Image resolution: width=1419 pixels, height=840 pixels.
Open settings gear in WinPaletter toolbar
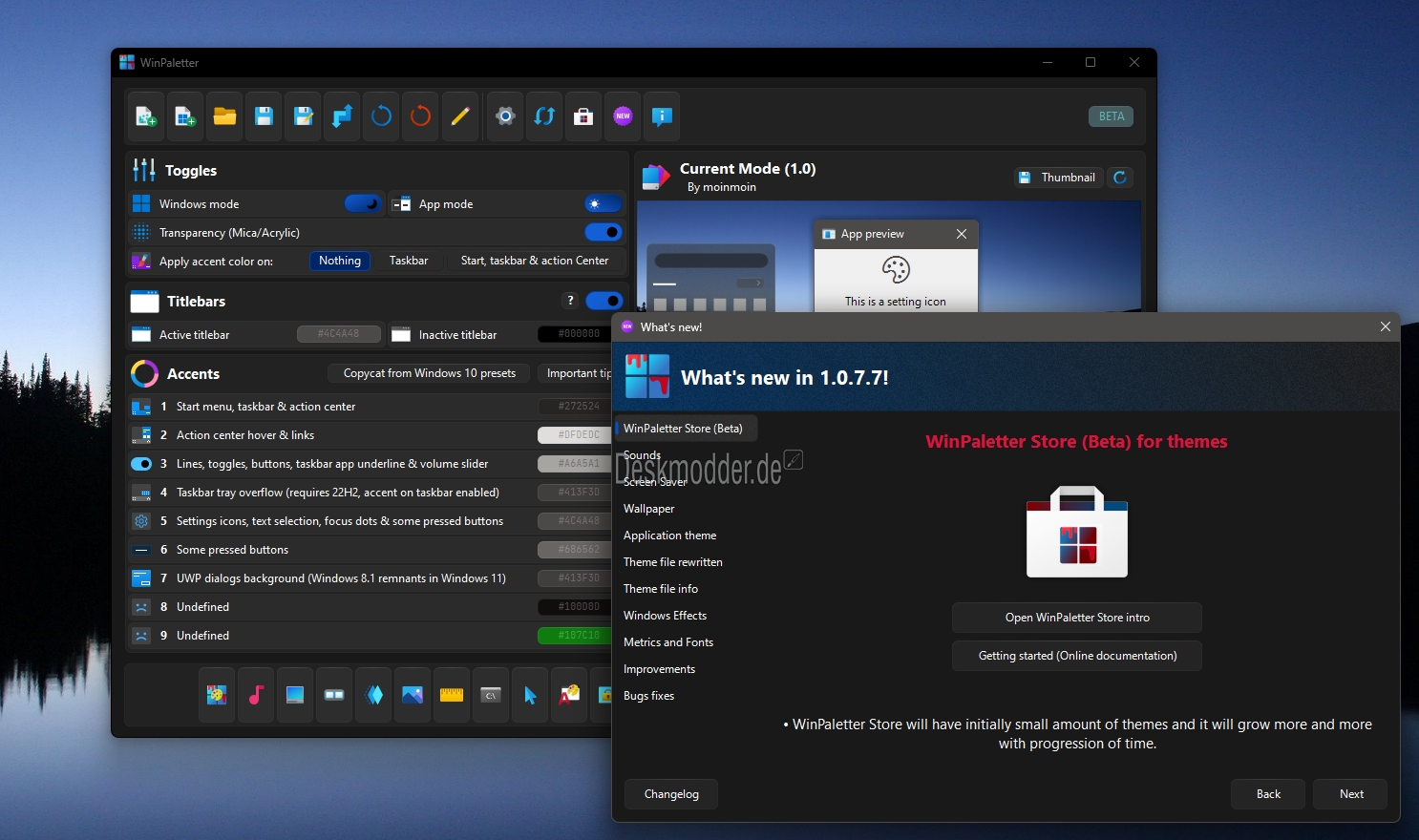[x=505, y=116]
